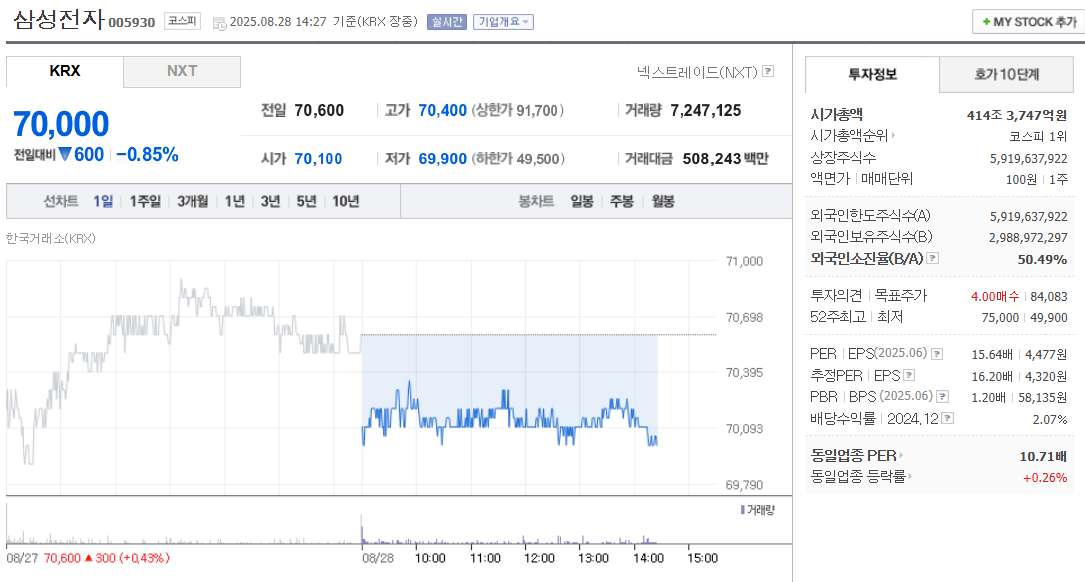Screen dimensions: 1085x582
Task: Click the 동일업종 등락률 value +0.26%
Action: (x=1045, y=478)
